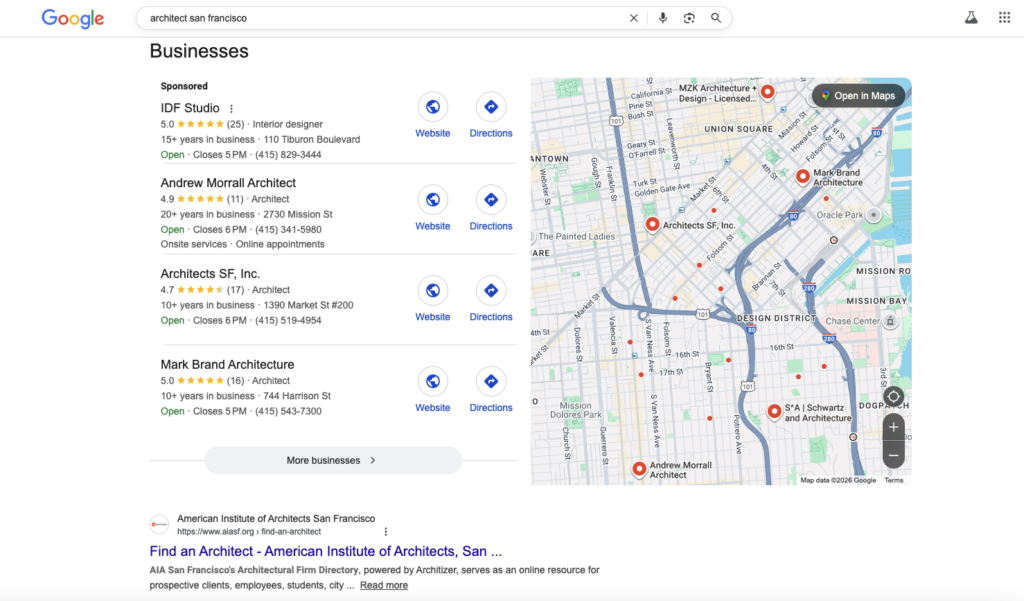Click the magnifying glass search icon
The height and width of the screenshot is (601, 1024).
coord(716,18)
